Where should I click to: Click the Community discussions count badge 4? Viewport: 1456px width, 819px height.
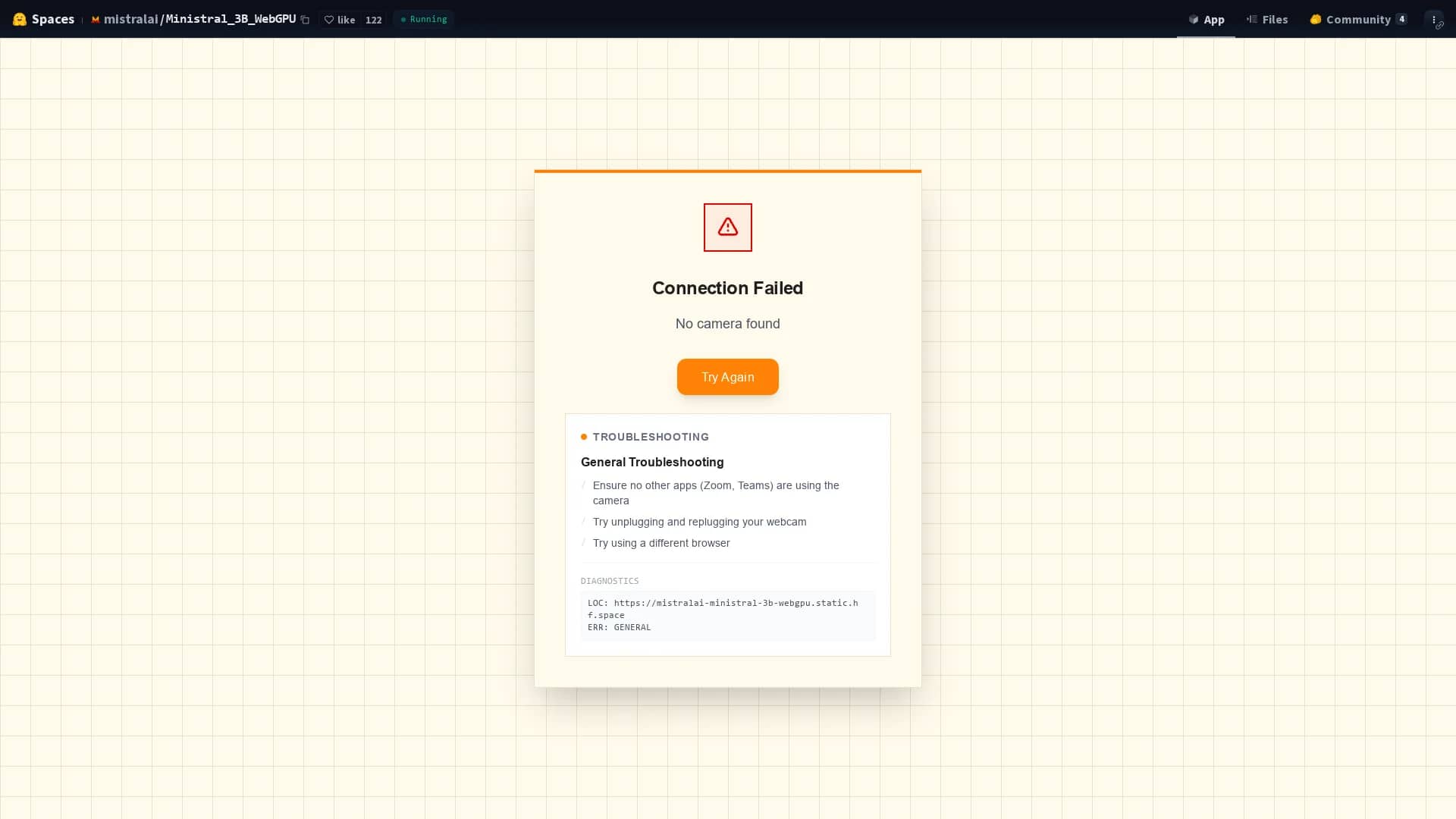(1401, 19)
